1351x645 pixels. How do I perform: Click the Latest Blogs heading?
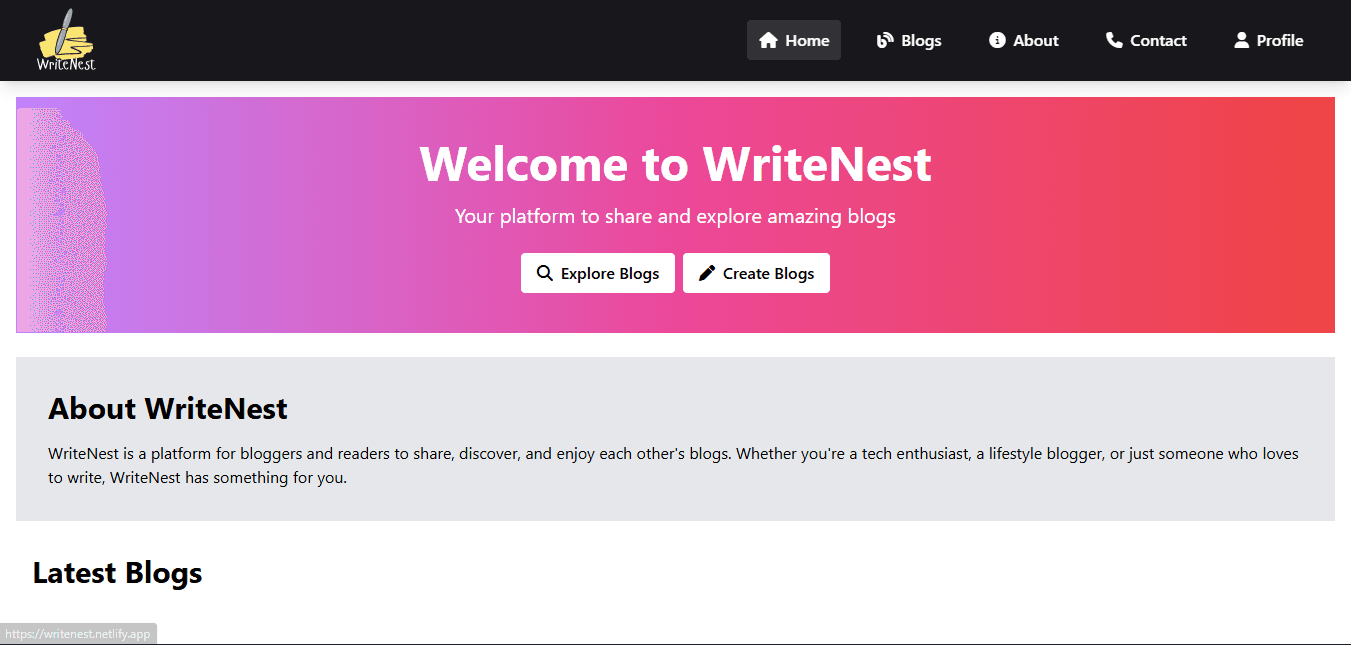(x=117, y=572)
